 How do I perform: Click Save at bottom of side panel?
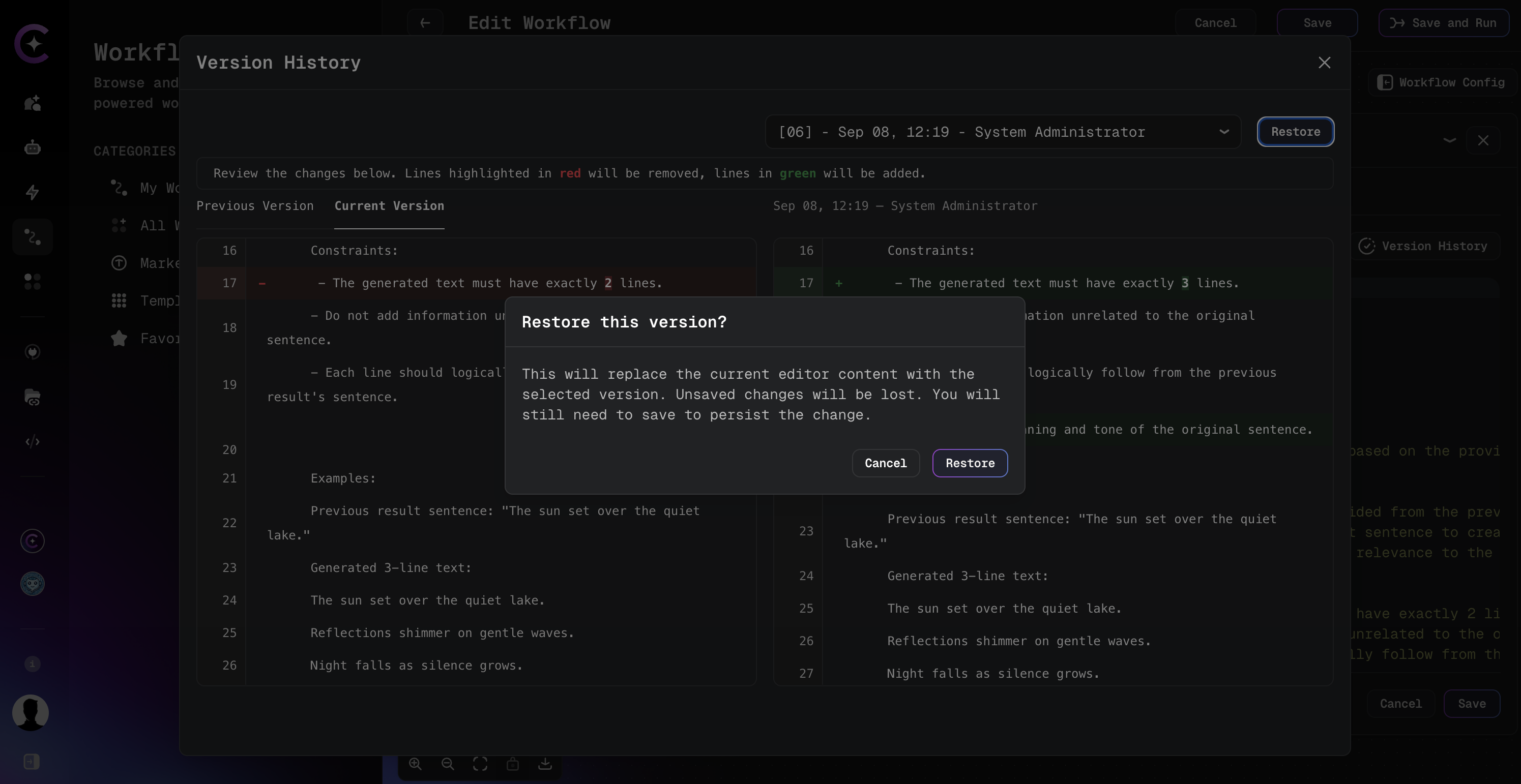click(x=1471, y=704)
